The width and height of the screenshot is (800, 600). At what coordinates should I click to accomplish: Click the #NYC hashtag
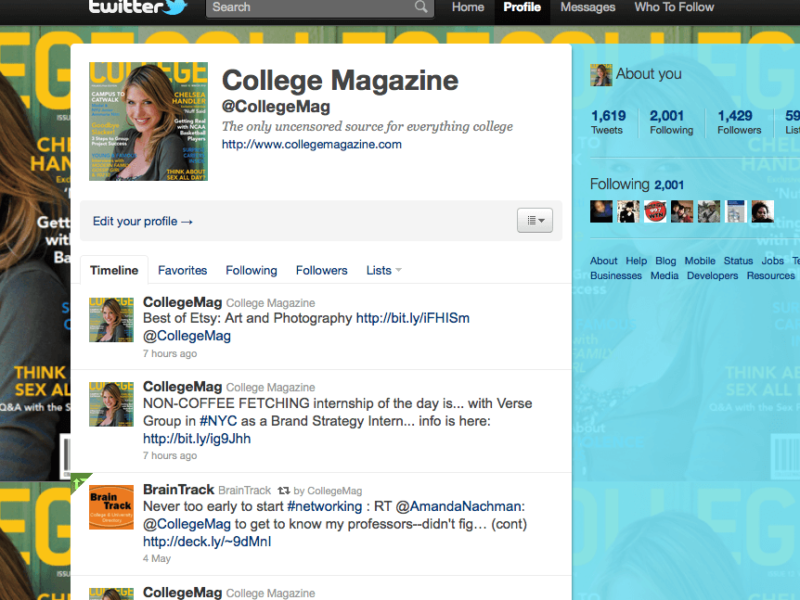pyautogui.click(x=218, y=421)
